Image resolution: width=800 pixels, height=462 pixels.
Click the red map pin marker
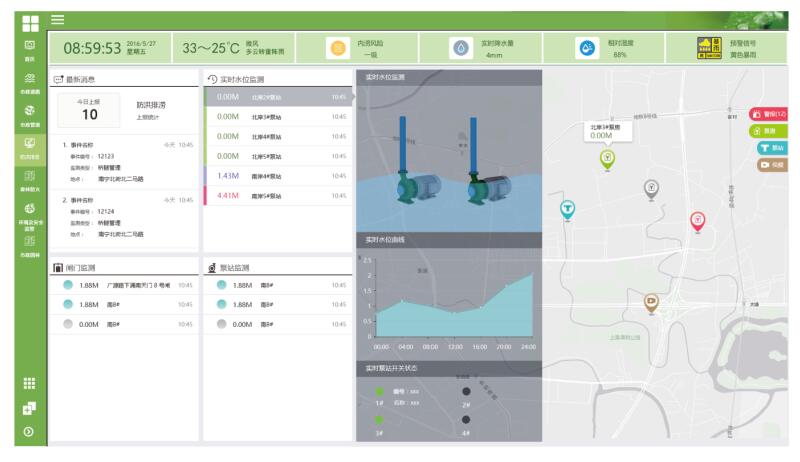point(698,221)
